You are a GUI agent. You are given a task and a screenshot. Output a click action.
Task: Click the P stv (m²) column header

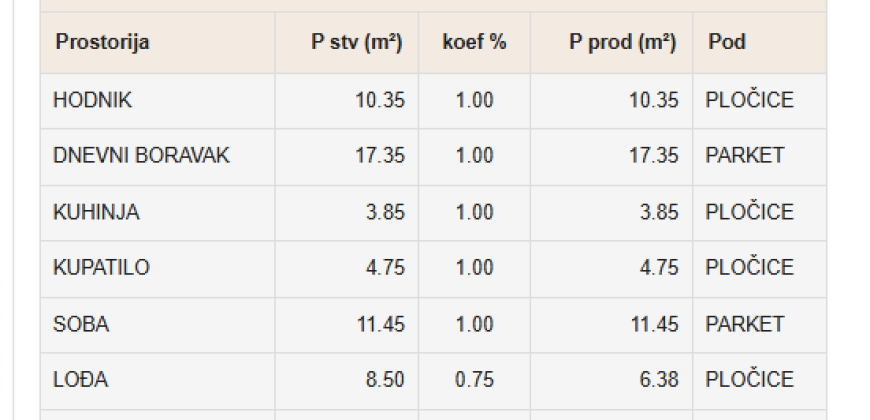[x=356, y=42]
